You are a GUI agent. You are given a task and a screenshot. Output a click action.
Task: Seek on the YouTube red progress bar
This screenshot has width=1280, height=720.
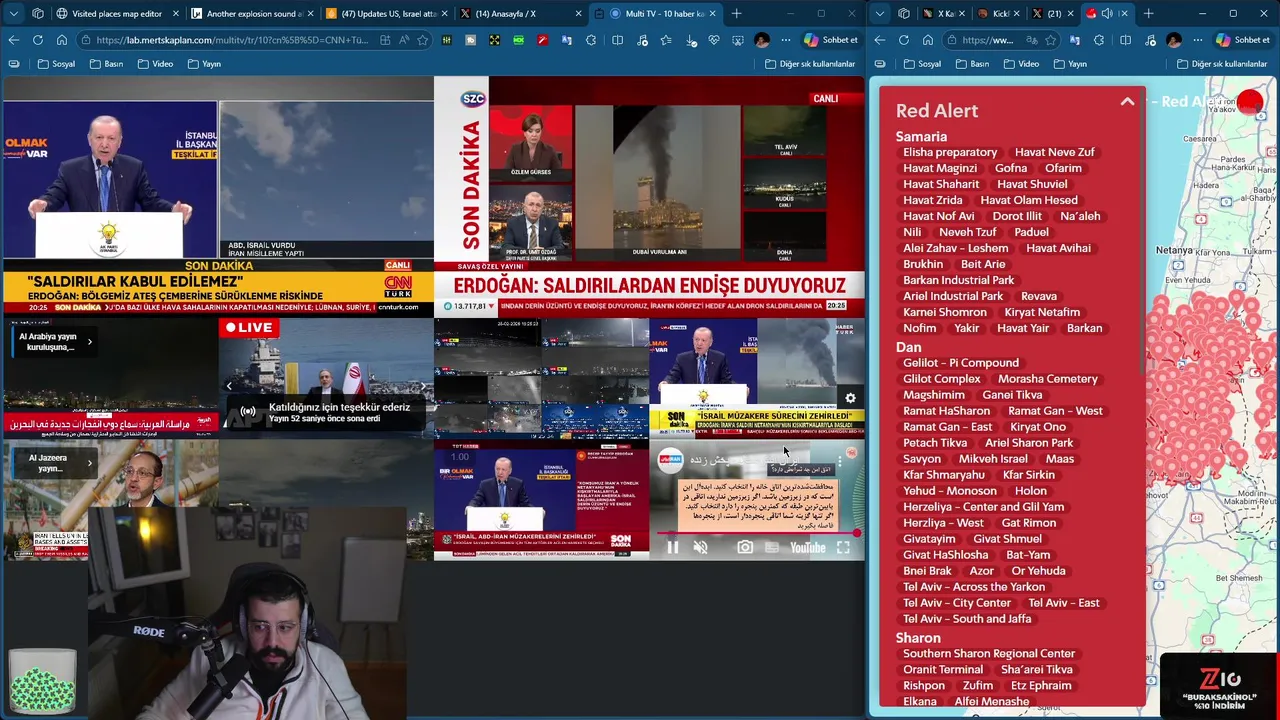(757, 533)
